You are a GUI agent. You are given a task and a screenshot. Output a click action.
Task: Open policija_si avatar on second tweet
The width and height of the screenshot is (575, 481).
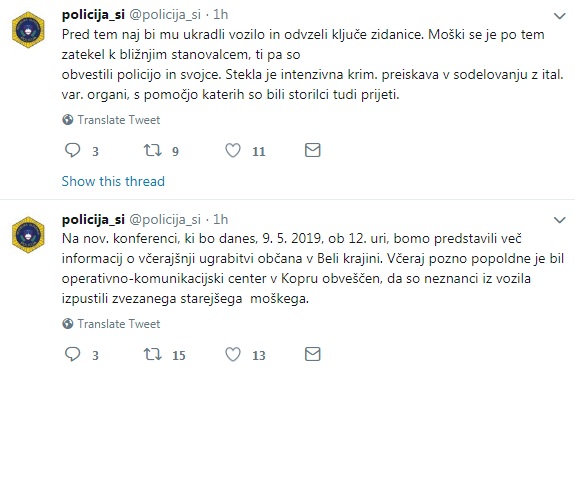28,235
